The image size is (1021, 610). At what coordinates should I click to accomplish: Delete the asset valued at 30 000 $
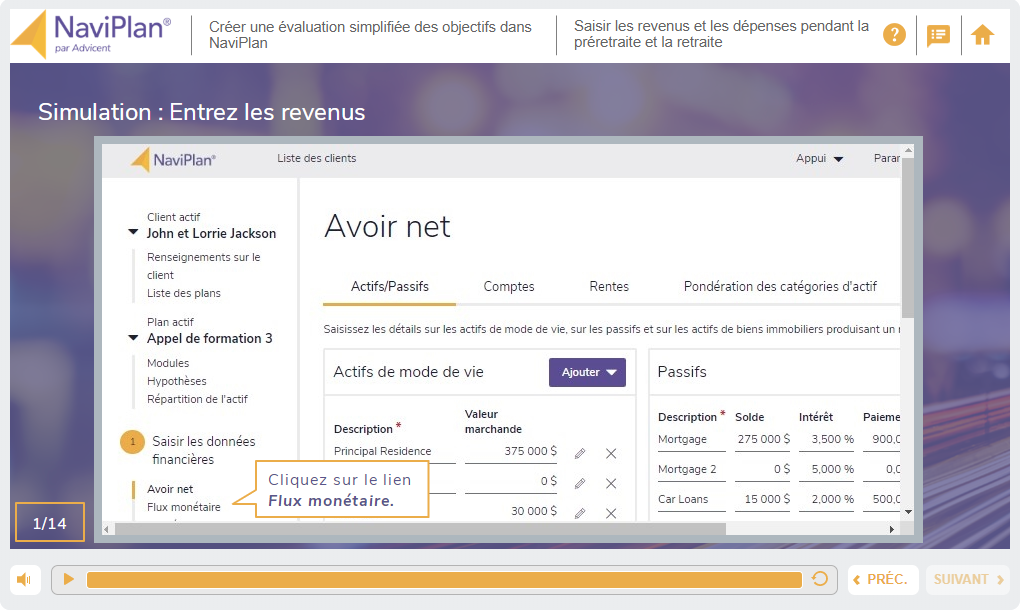pyautogui.click(x=611, y=513)
